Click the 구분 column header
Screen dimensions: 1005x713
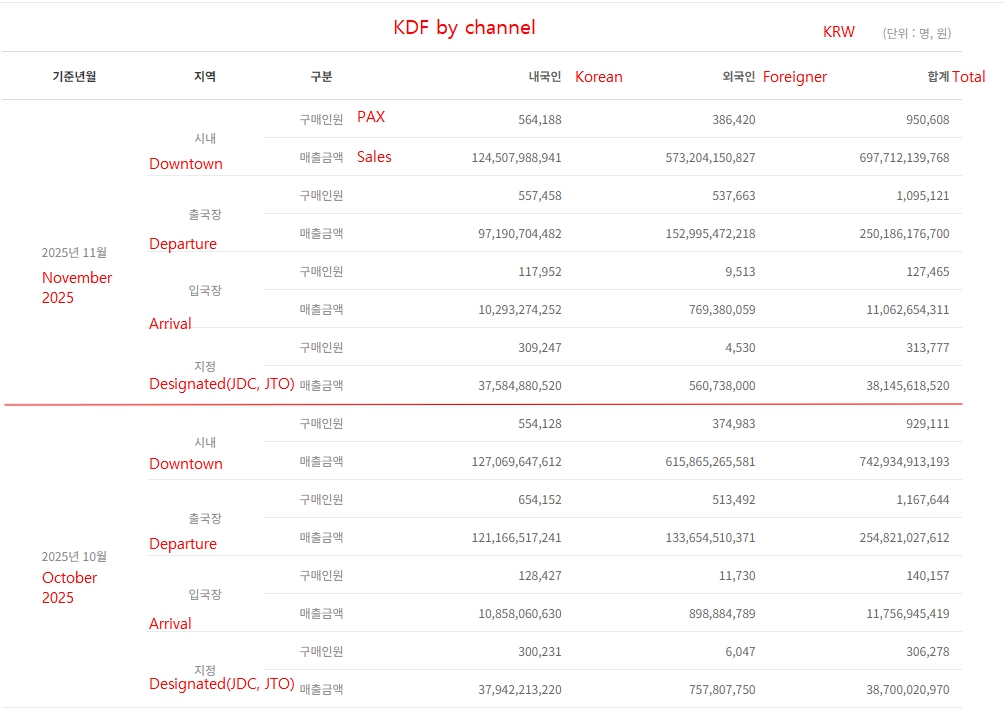pyautogui.click(x=321, y=77)
